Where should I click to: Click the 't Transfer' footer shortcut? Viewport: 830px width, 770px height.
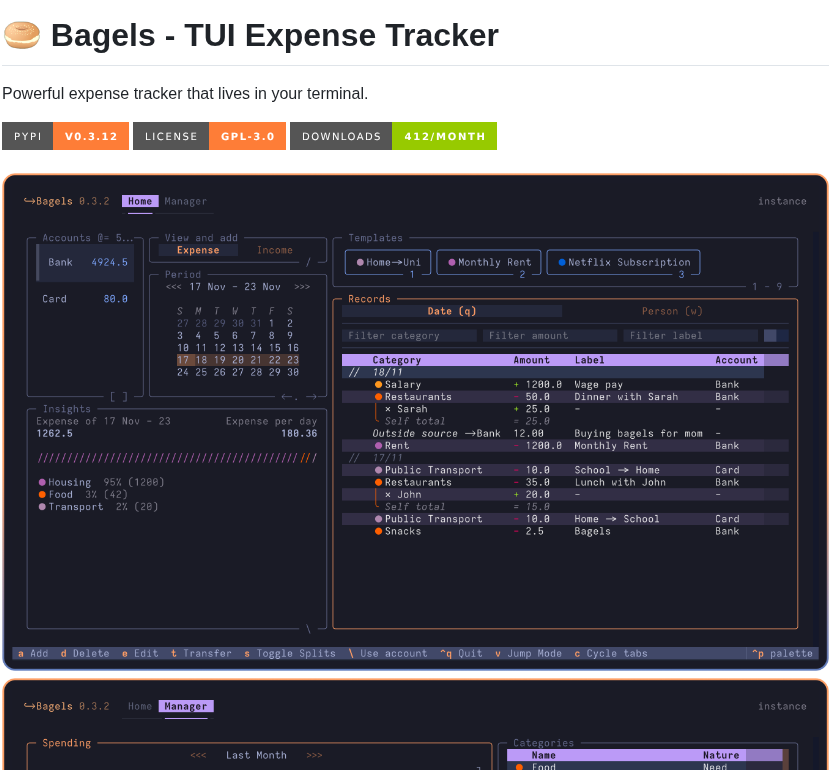[x=201, y=654]
